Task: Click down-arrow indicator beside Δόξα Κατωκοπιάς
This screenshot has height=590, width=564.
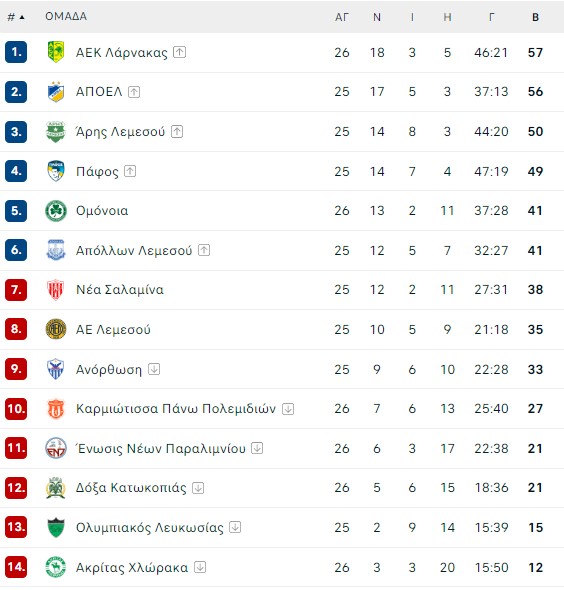Action: coord(198,488)
